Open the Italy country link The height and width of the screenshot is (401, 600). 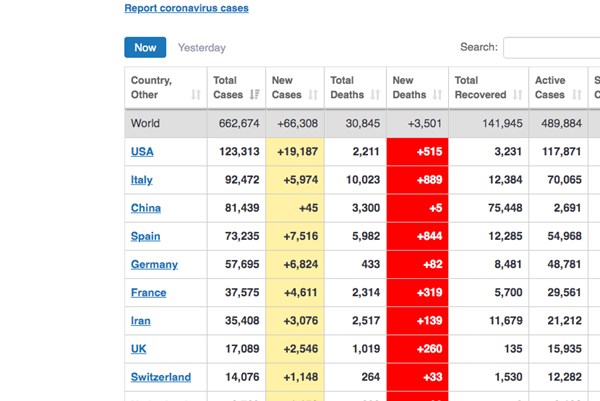click(x=142, y=180)
